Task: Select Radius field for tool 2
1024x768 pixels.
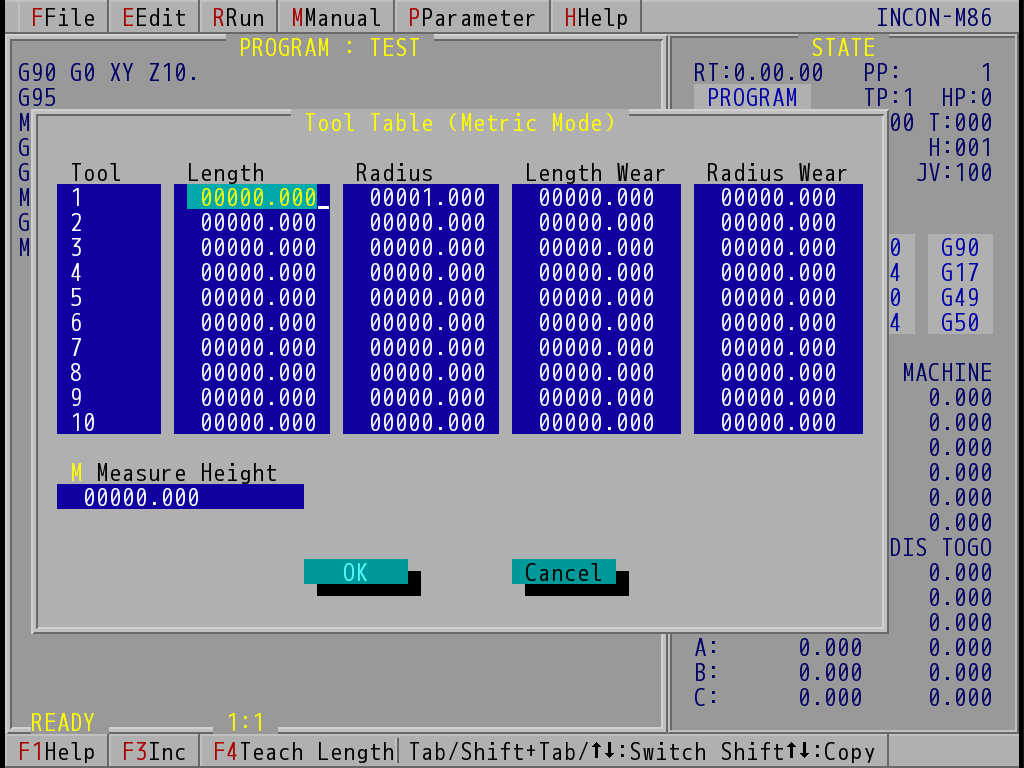Action: click(421, 222)
